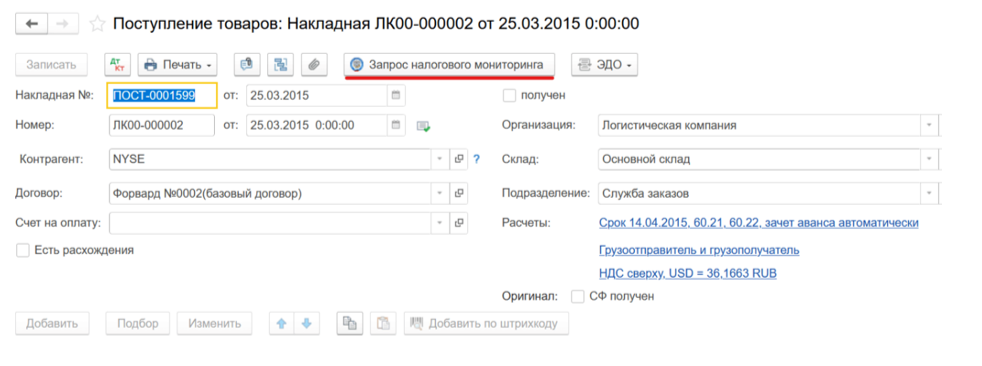The height and width of the screenshot is (366, 982).
Task: Click the Контрагент field containing NYSE
Action: [271, 159]
